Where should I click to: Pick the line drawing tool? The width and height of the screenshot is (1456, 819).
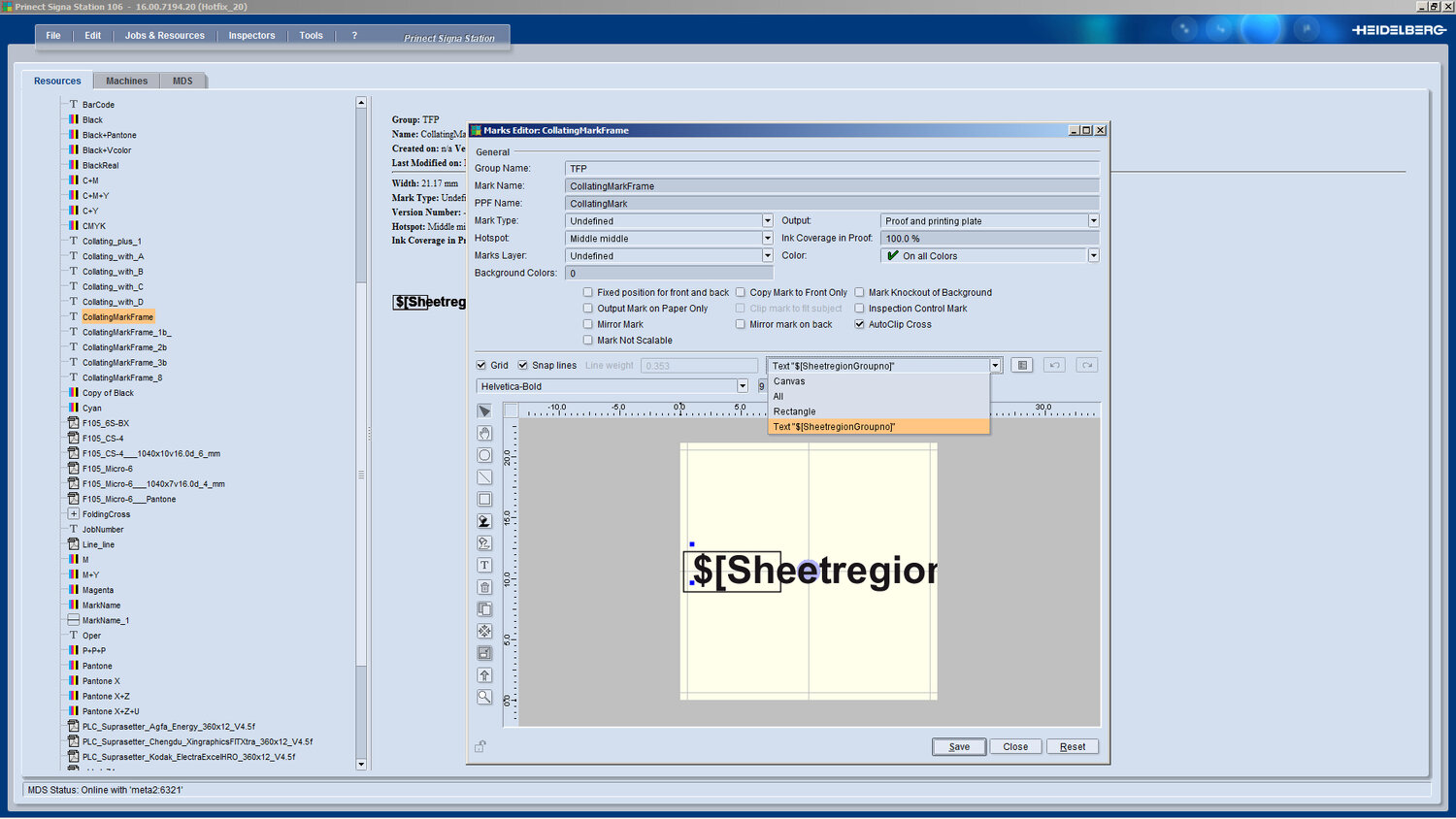[484, 477]
